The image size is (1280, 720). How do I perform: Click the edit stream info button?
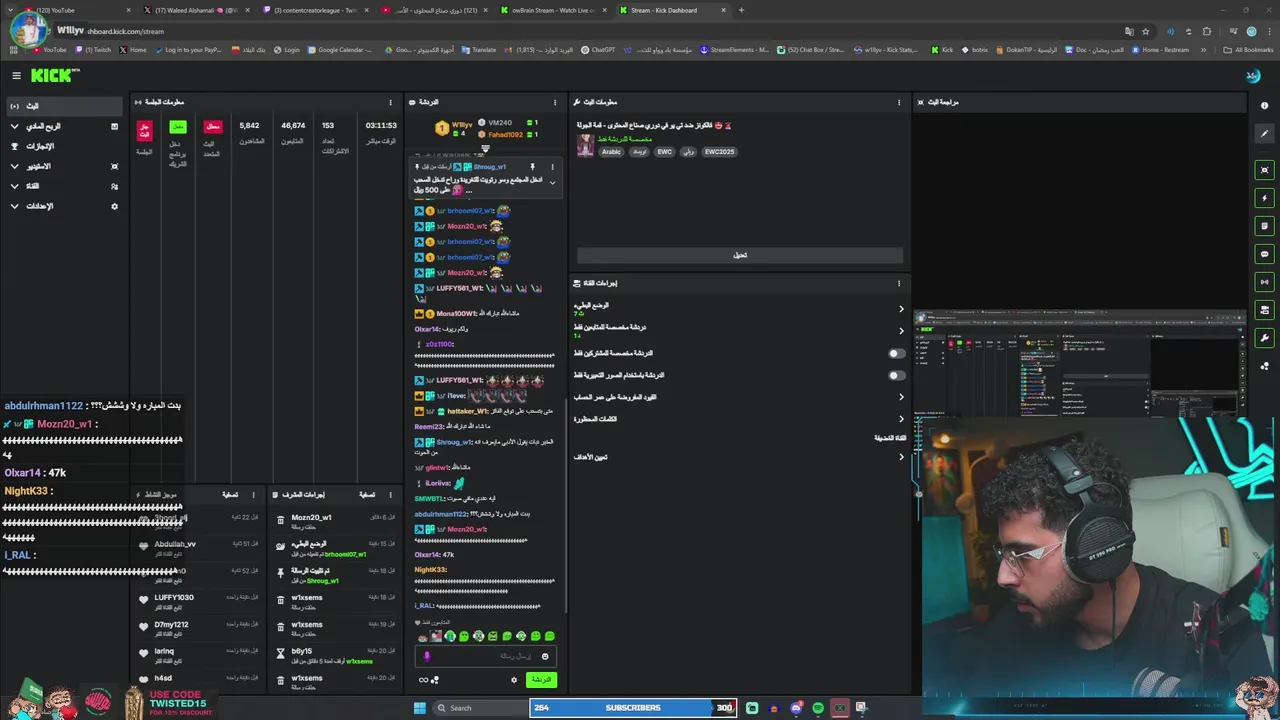click(x=740, y=255)
